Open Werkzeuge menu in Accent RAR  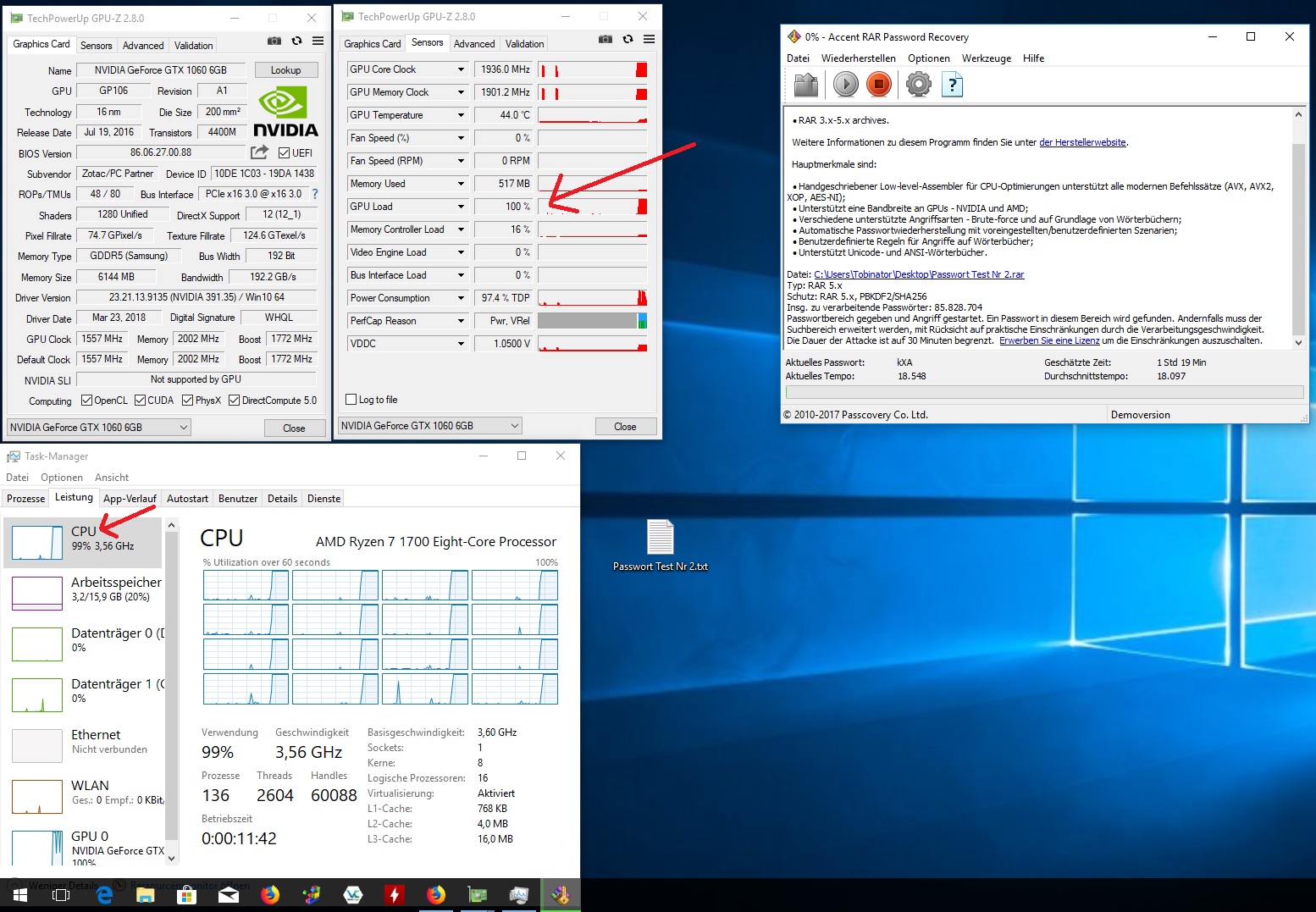pos(987,58)
